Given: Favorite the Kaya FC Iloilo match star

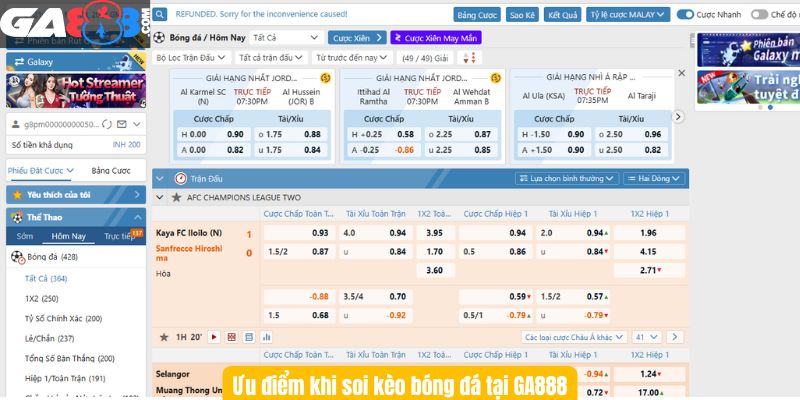Looking at the screenshot, I should pos(164,337).
